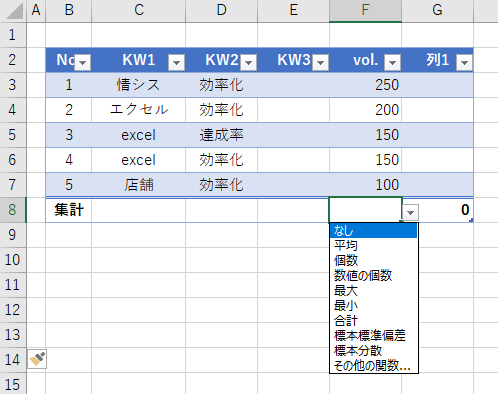Image resolution: width=498 pixels, height=394 pixels.
Task: Click the total row dropdown arrow in F8
Action: pyautogui.click(x=410, y=213)
